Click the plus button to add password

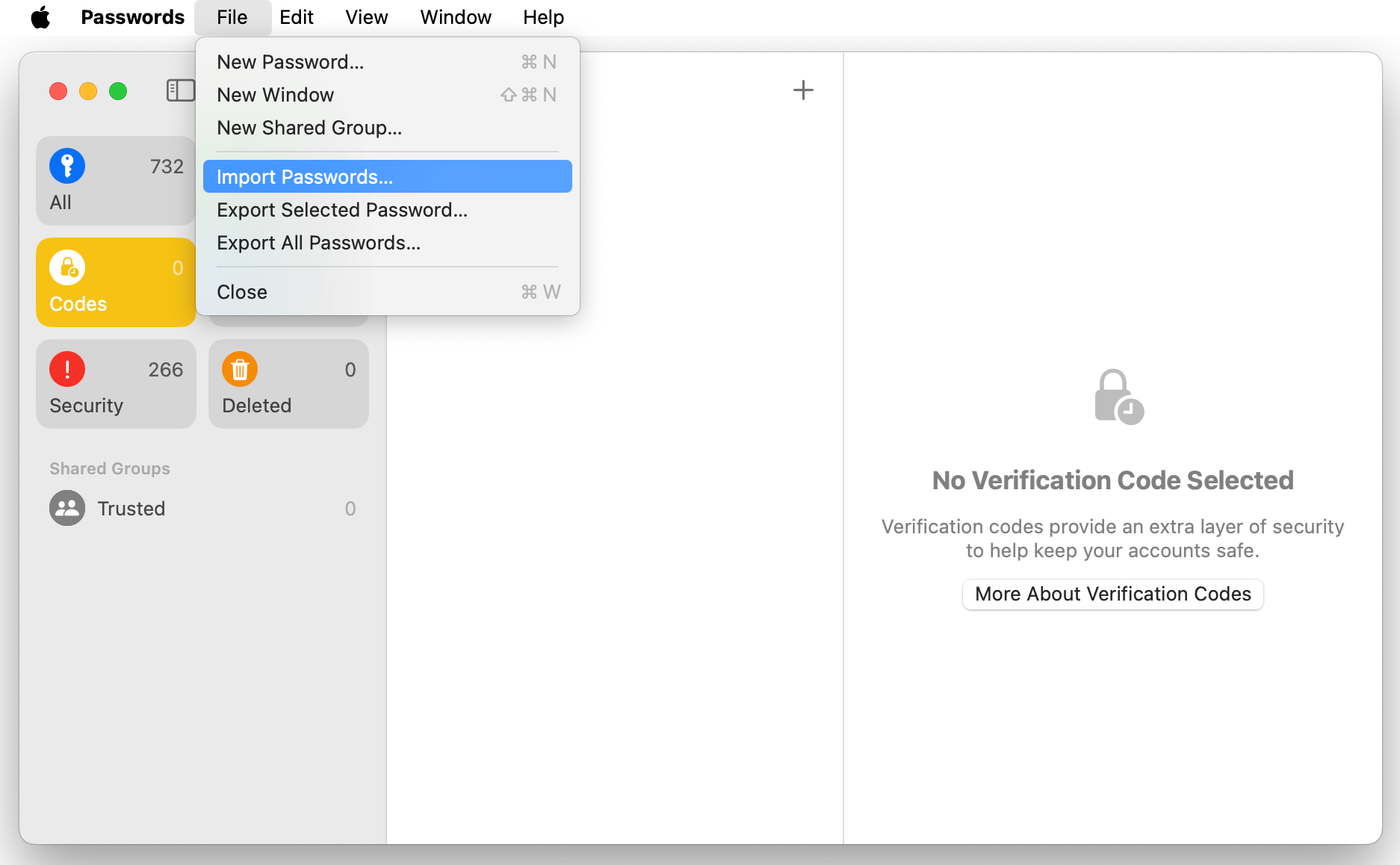click(804, 90)
